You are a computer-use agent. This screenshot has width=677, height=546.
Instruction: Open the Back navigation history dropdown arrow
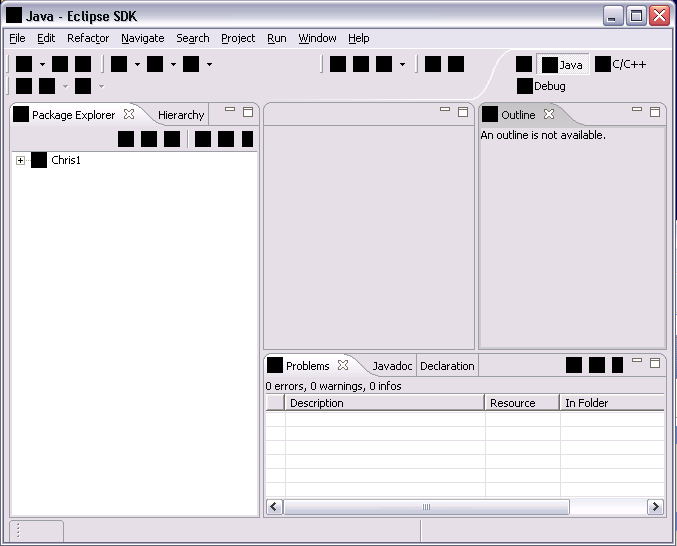click(65, 86)
